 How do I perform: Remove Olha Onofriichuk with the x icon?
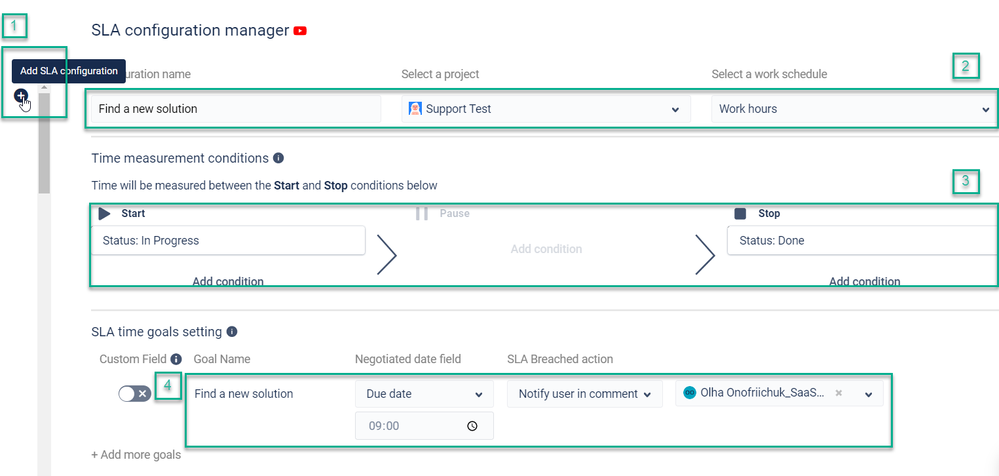coord(839,393)
